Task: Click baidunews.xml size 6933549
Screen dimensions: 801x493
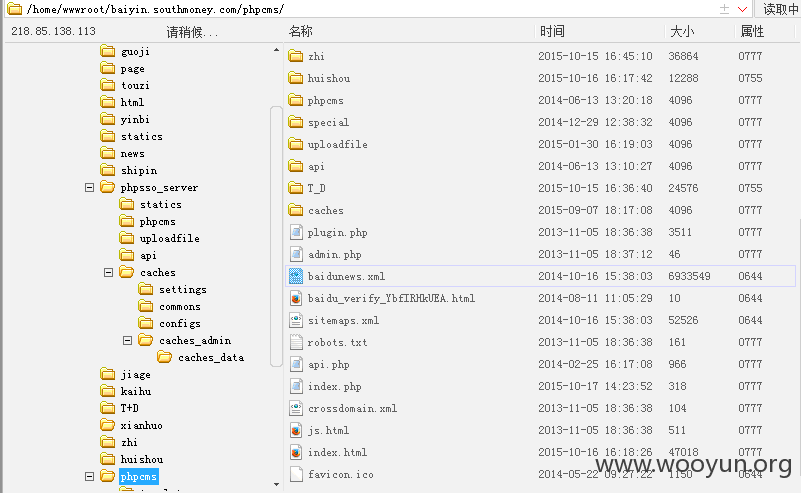Action: pos(689,276)
